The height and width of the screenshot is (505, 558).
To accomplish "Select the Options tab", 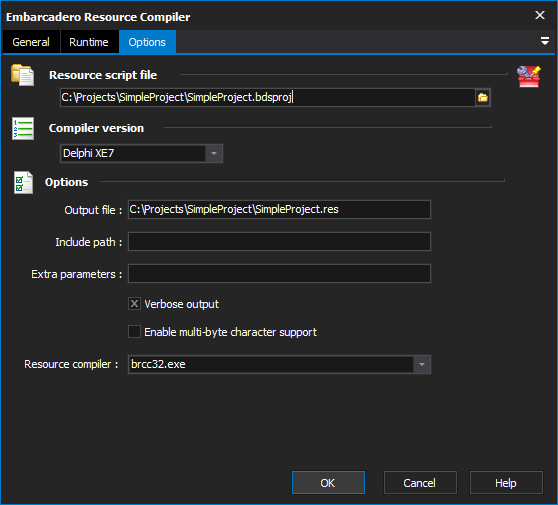I will [147, 42].
